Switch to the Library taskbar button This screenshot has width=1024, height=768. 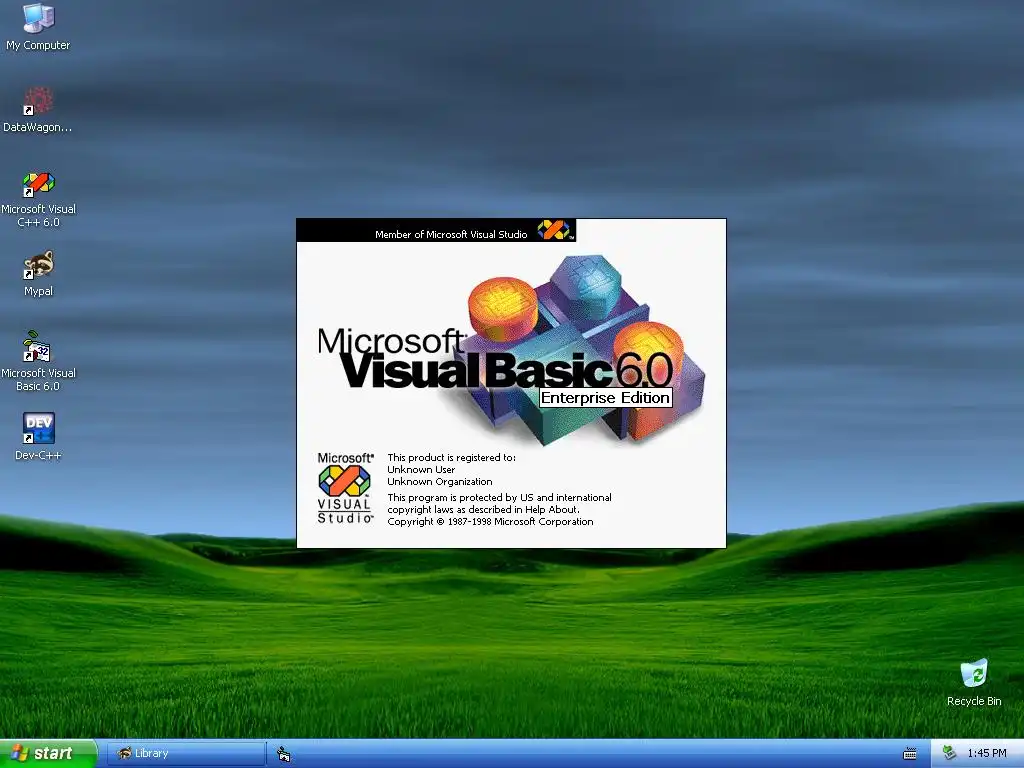(186, 753)
